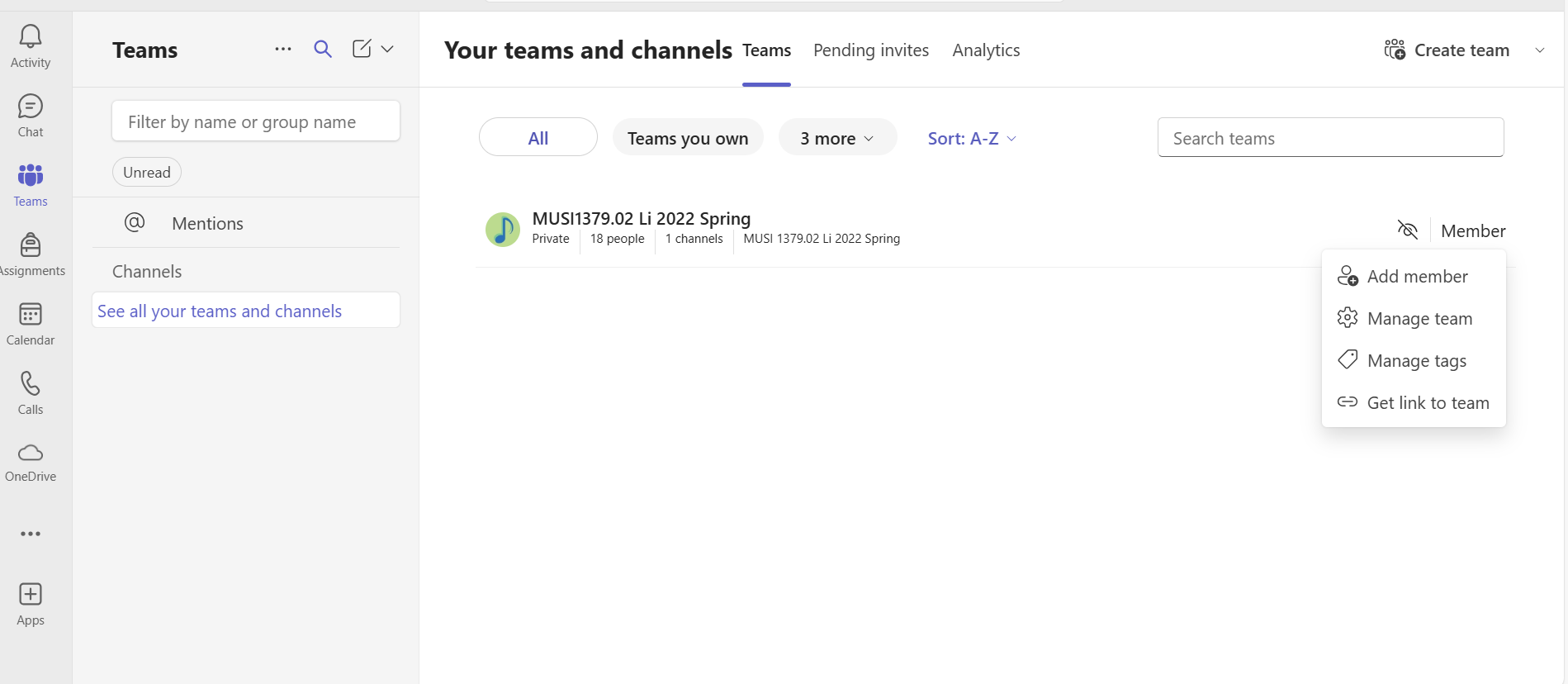Open Assignments from the app rail
Screen dimensions: 1568x684
pos(31,254)
